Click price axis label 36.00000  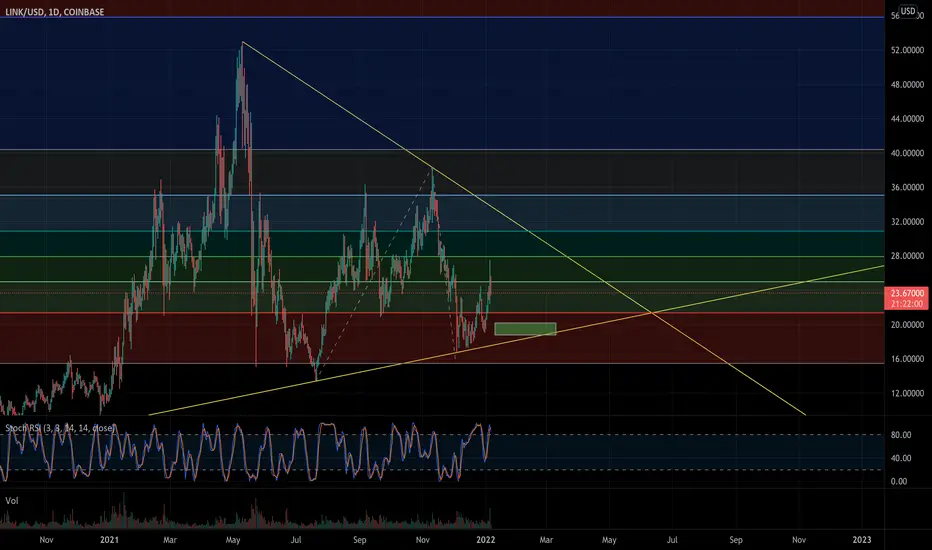coord(908,187)
